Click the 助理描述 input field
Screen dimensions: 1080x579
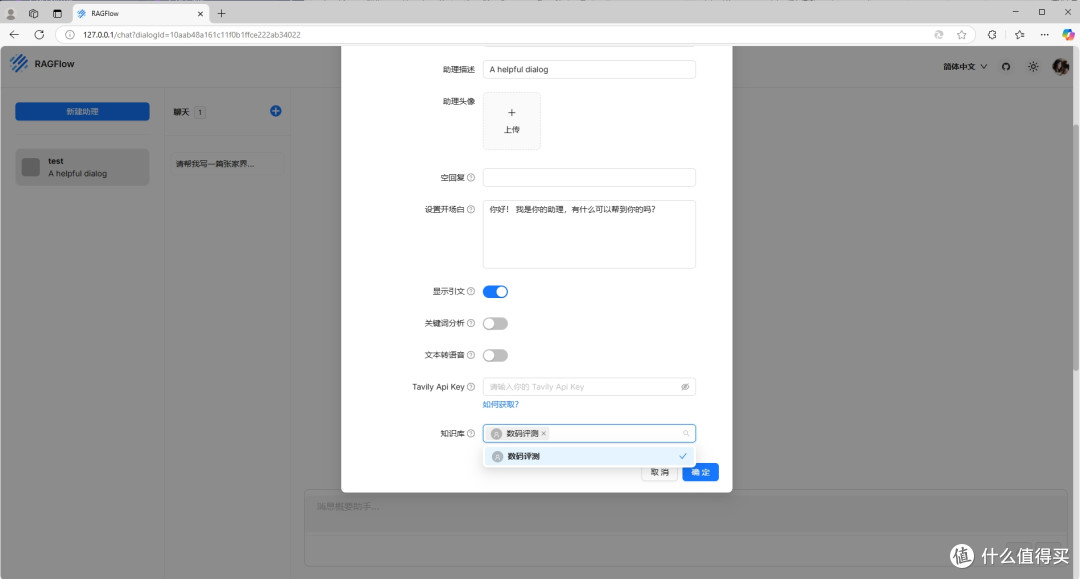(589, 70)
